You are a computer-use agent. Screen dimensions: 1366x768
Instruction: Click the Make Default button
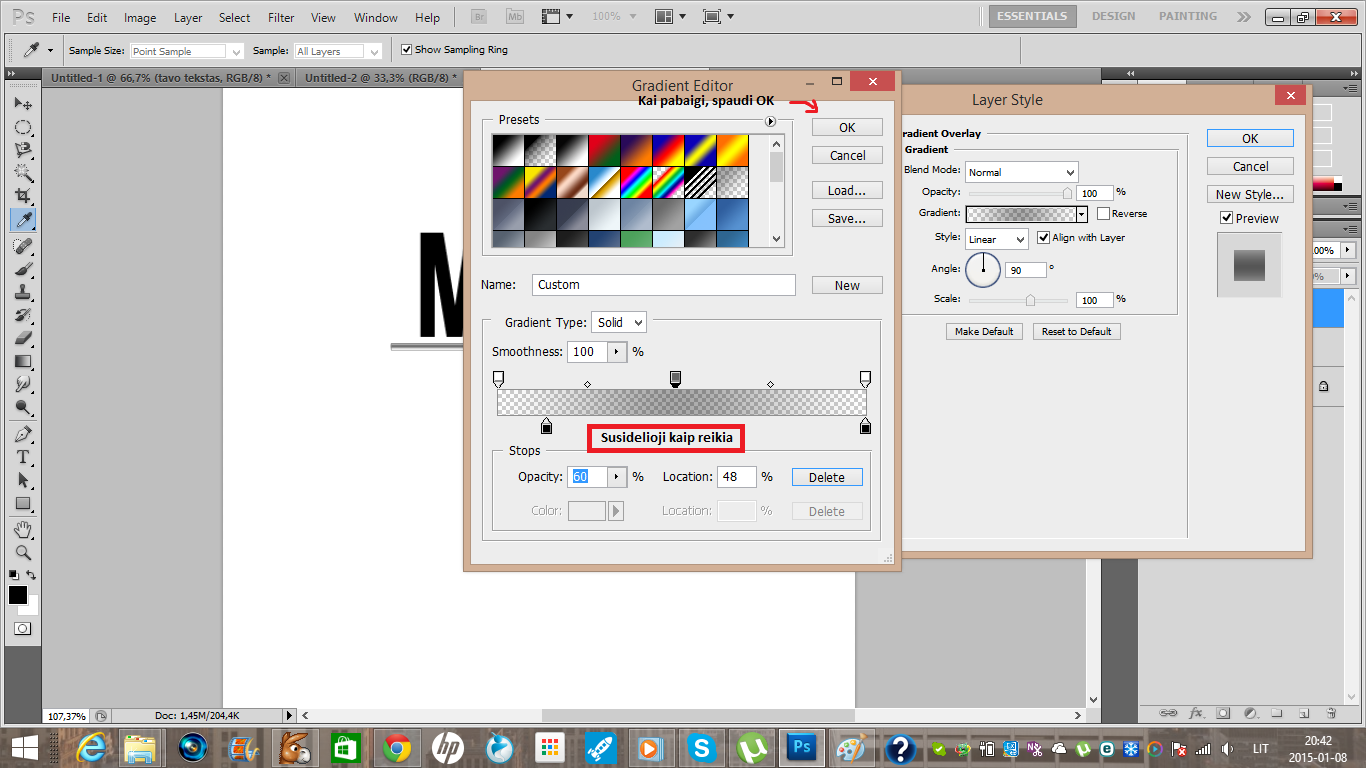click(984, 331)
